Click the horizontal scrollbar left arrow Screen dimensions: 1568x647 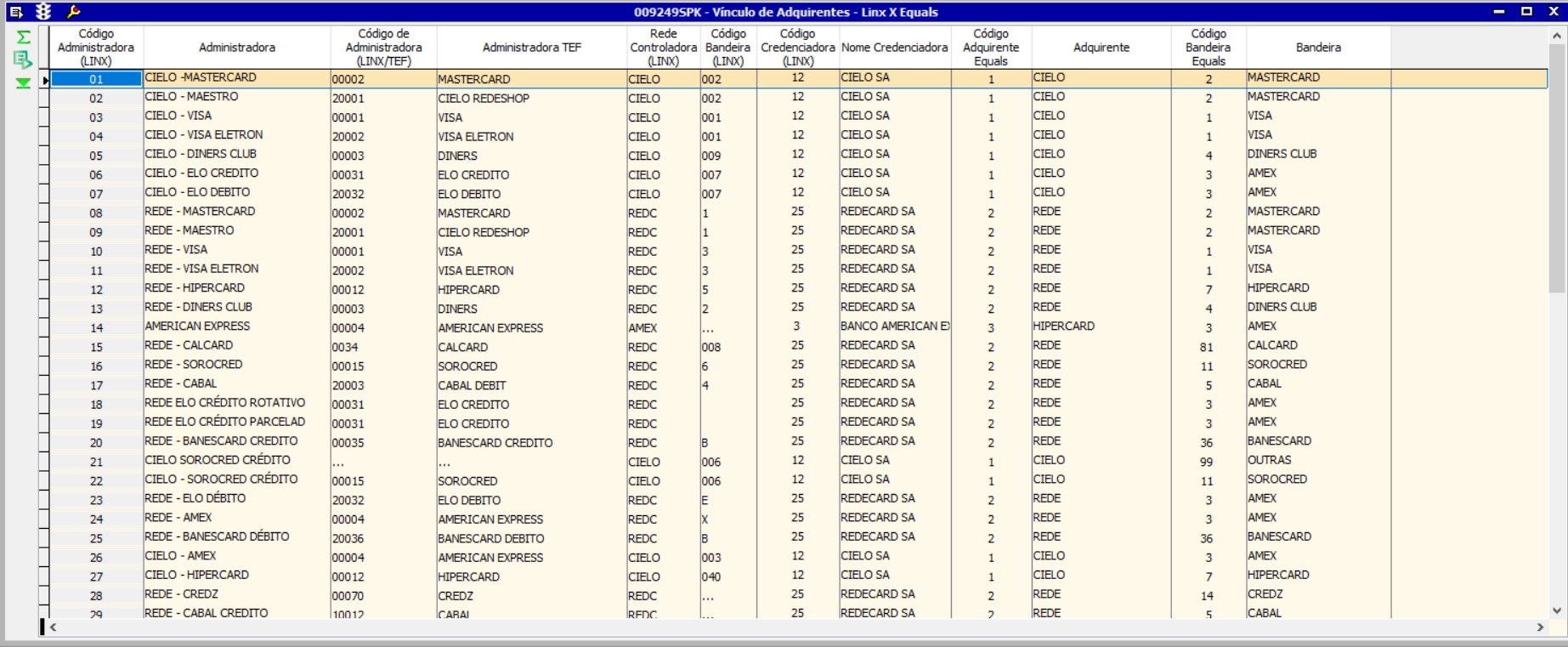pyautogui.click(x=54, y=627)
